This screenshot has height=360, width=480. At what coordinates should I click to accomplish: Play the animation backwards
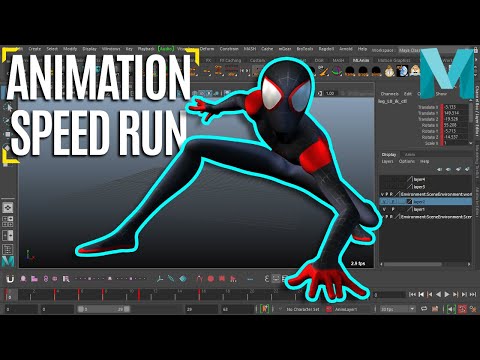[x=438, y=294]
